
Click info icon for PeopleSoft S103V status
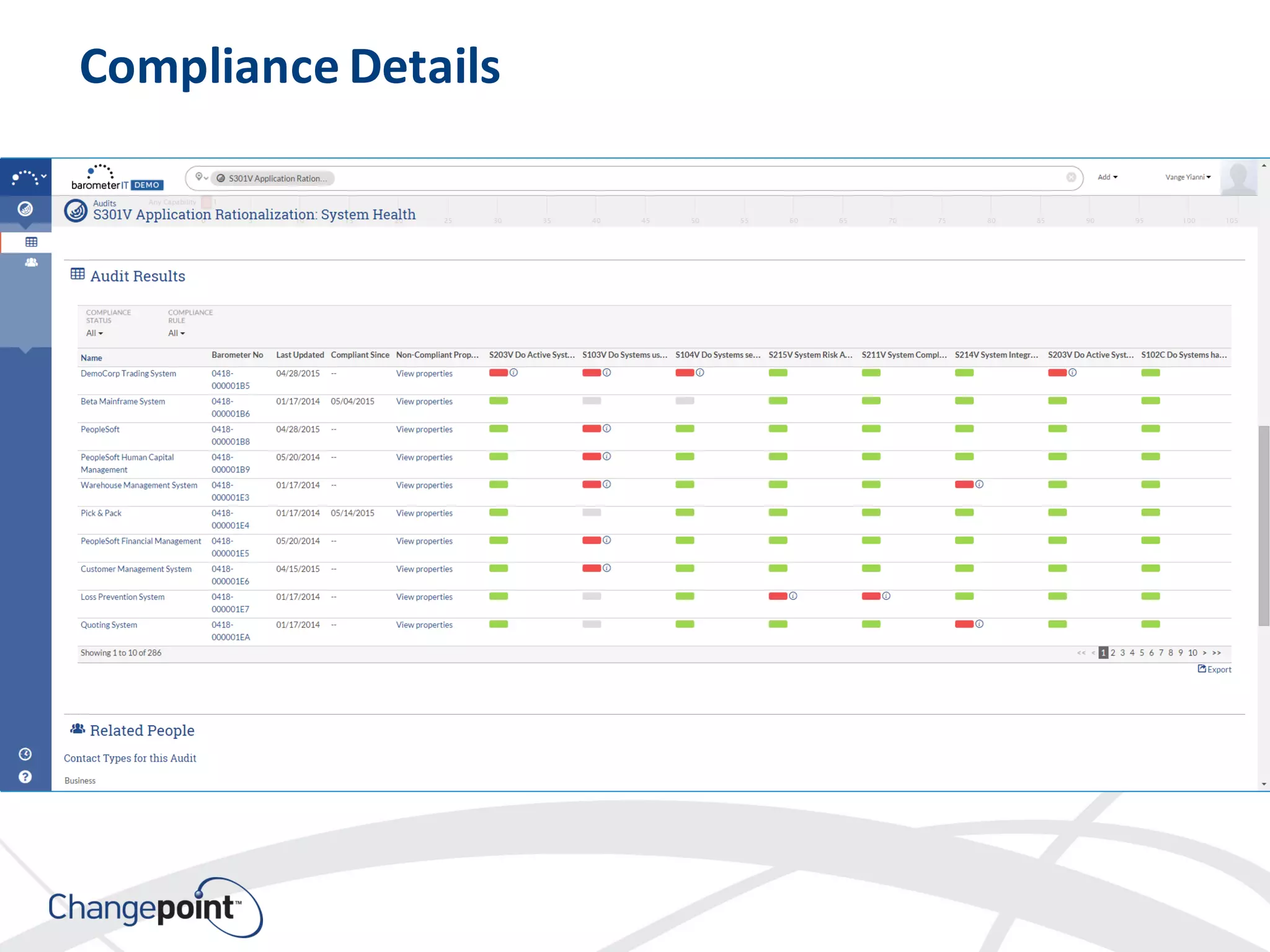click(606, 428)
